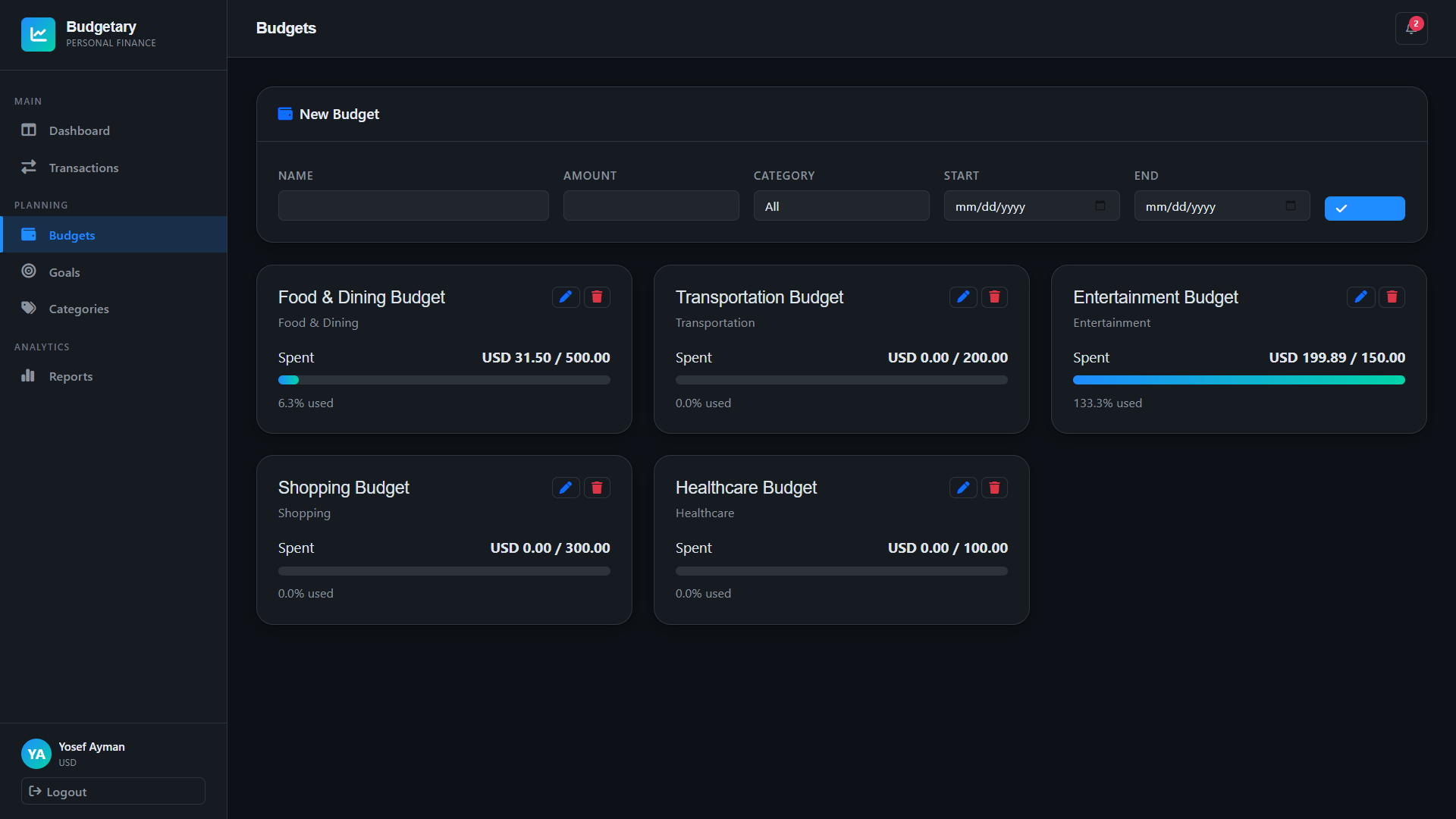1456x819 pixels.
Task: Click the 'USD 199.89 / 150.00' amount
Action: pyautogui.click(x=1337, y=357)
